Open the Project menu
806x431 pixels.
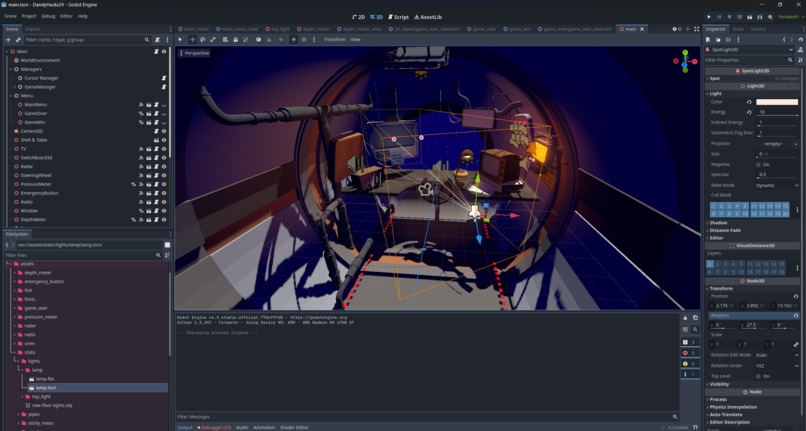coord(29,16)
